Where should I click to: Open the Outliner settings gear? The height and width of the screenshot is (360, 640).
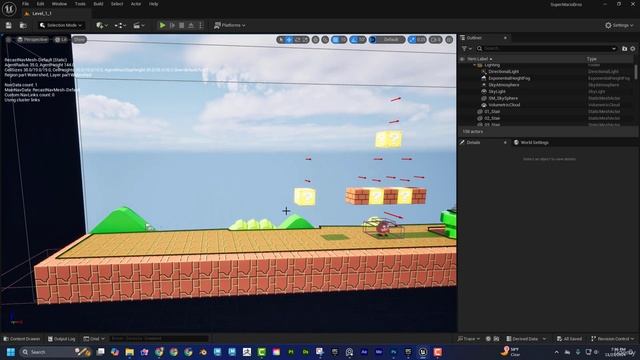(x=633, y=49)
